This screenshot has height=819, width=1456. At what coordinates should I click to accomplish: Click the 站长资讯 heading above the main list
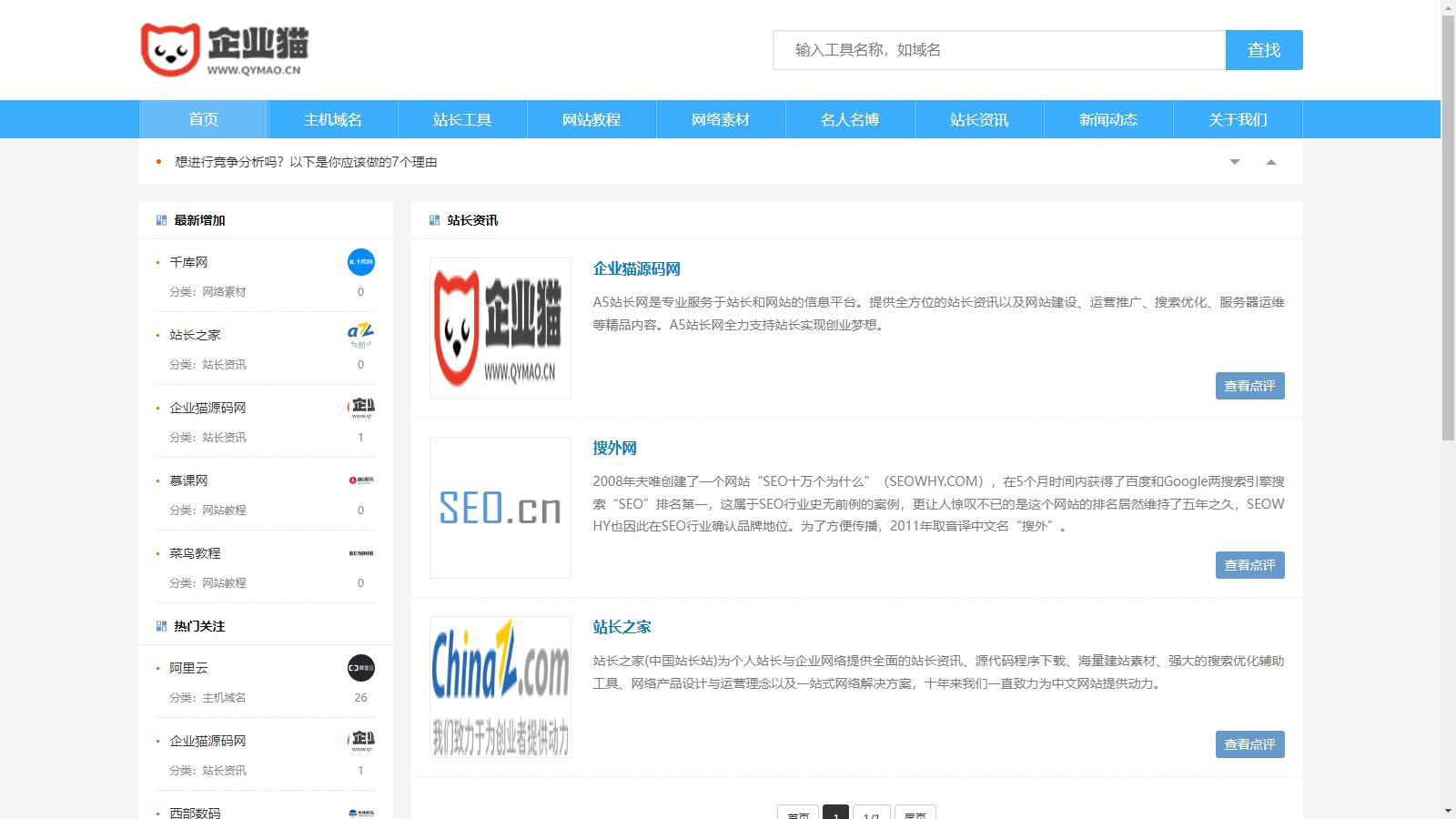pyautogui.click(x=472, y=220)
